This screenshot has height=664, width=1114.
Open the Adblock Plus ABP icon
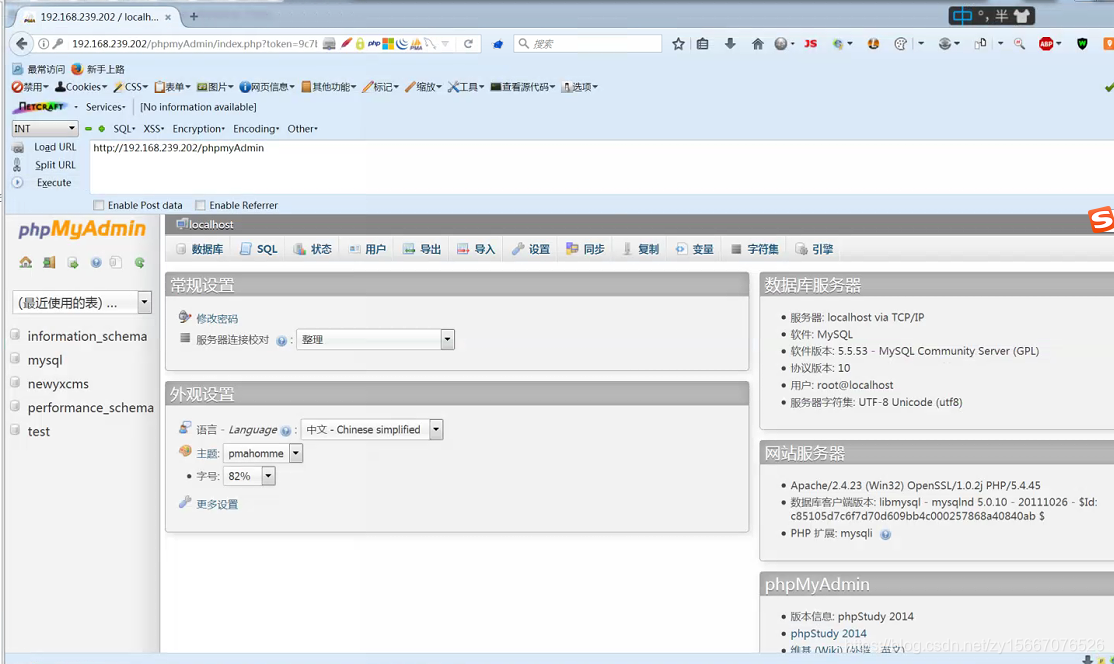point(1046,44)
